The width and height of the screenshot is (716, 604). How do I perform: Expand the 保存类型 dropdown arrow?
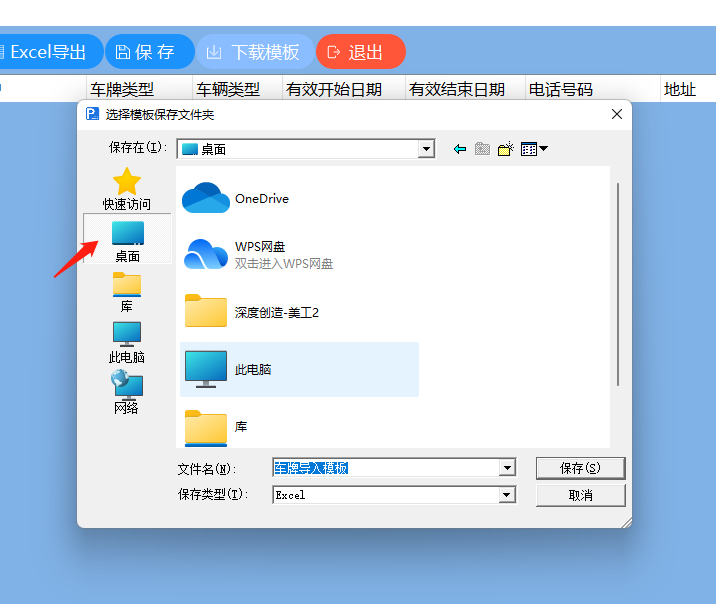coord(507,495)
